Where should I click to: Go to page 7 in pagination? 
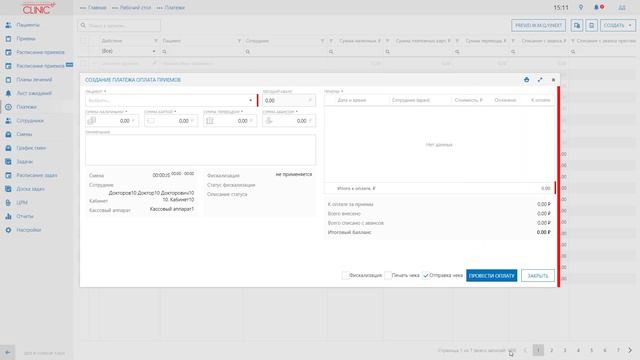coord(618,350)
